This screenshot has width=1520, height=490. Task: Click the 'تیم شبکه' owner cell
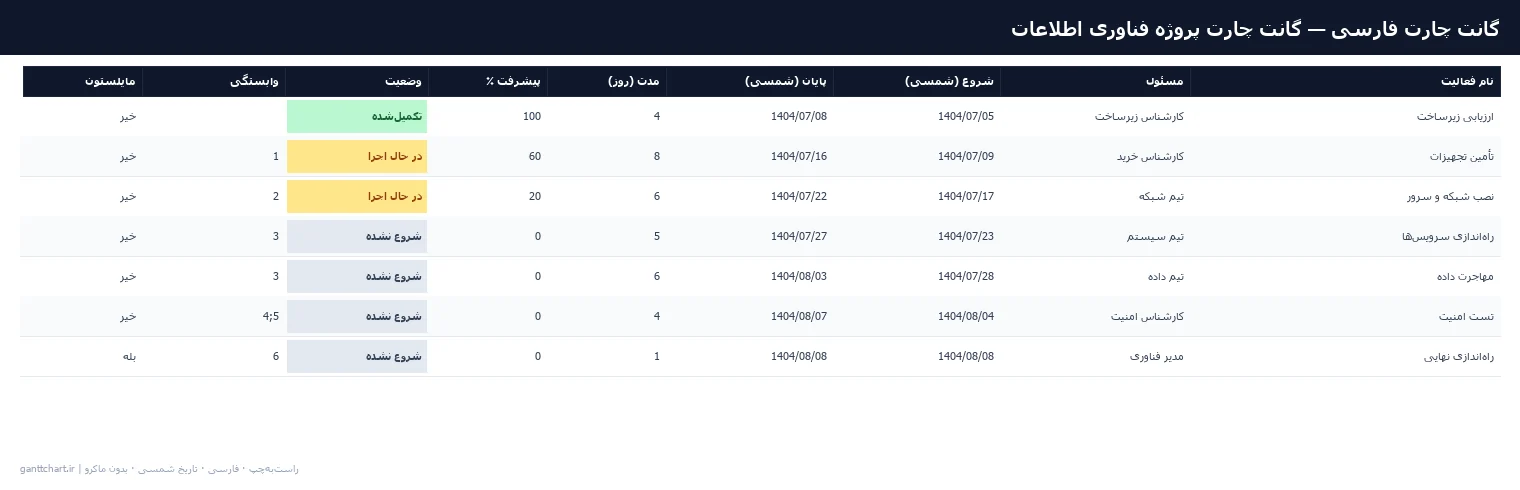pyautogui.click(x=1095, y=197)
